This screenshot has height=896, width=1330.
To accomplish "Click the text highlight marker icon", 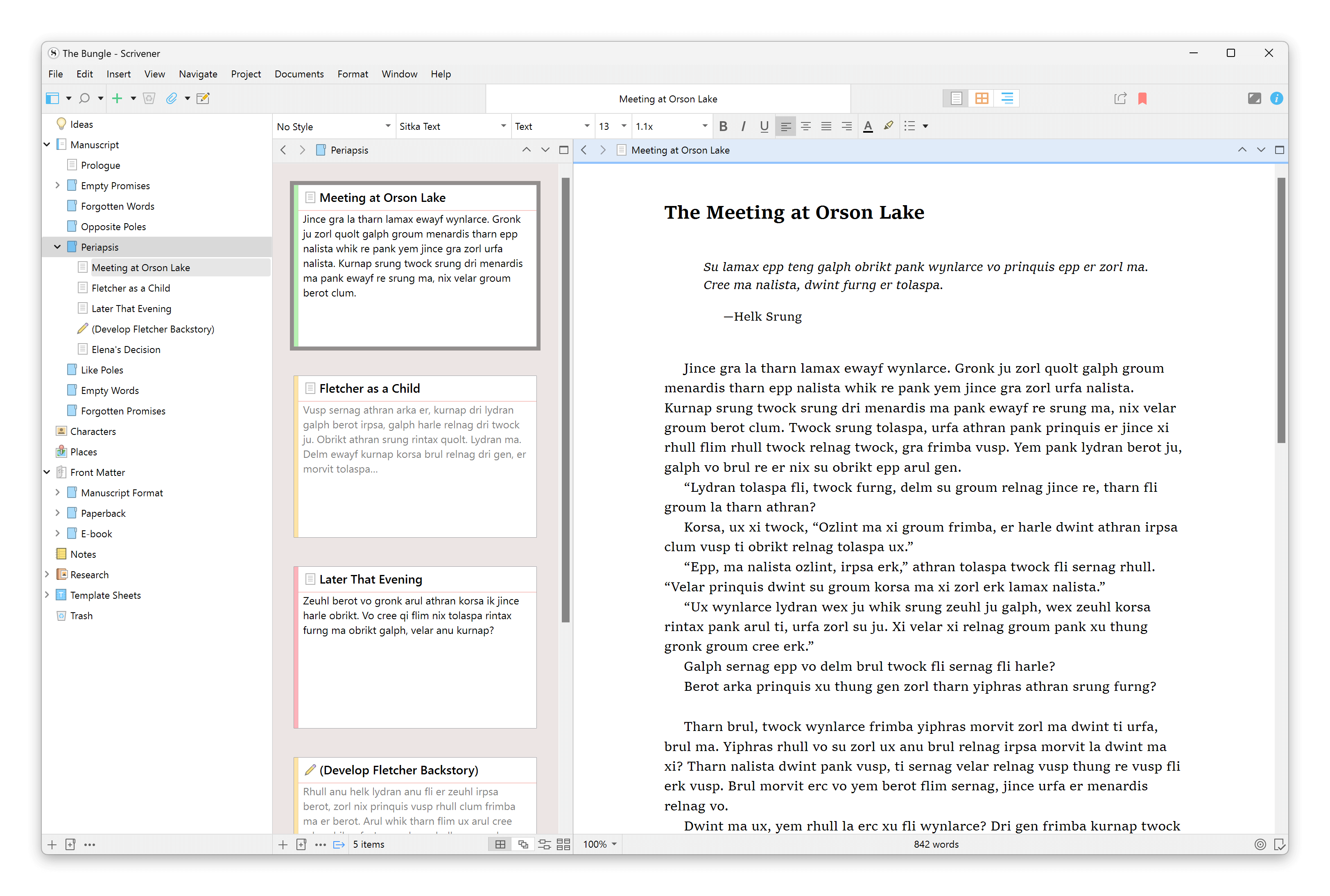I will point(888,126).
